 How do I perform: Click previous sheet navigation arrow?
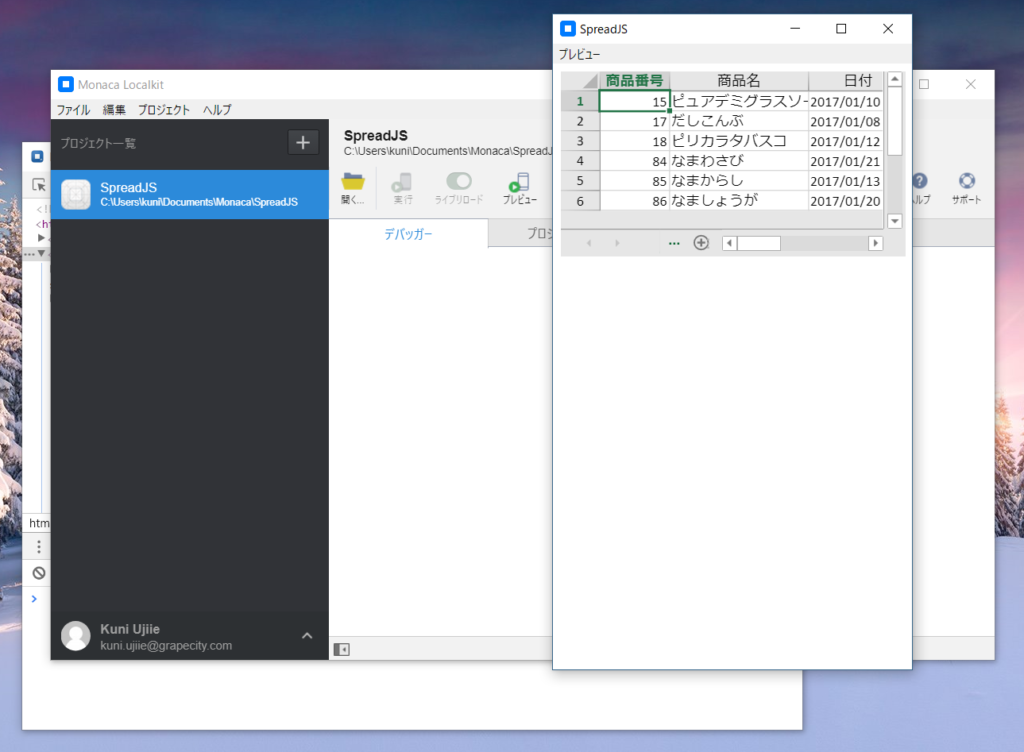point(589,243)
